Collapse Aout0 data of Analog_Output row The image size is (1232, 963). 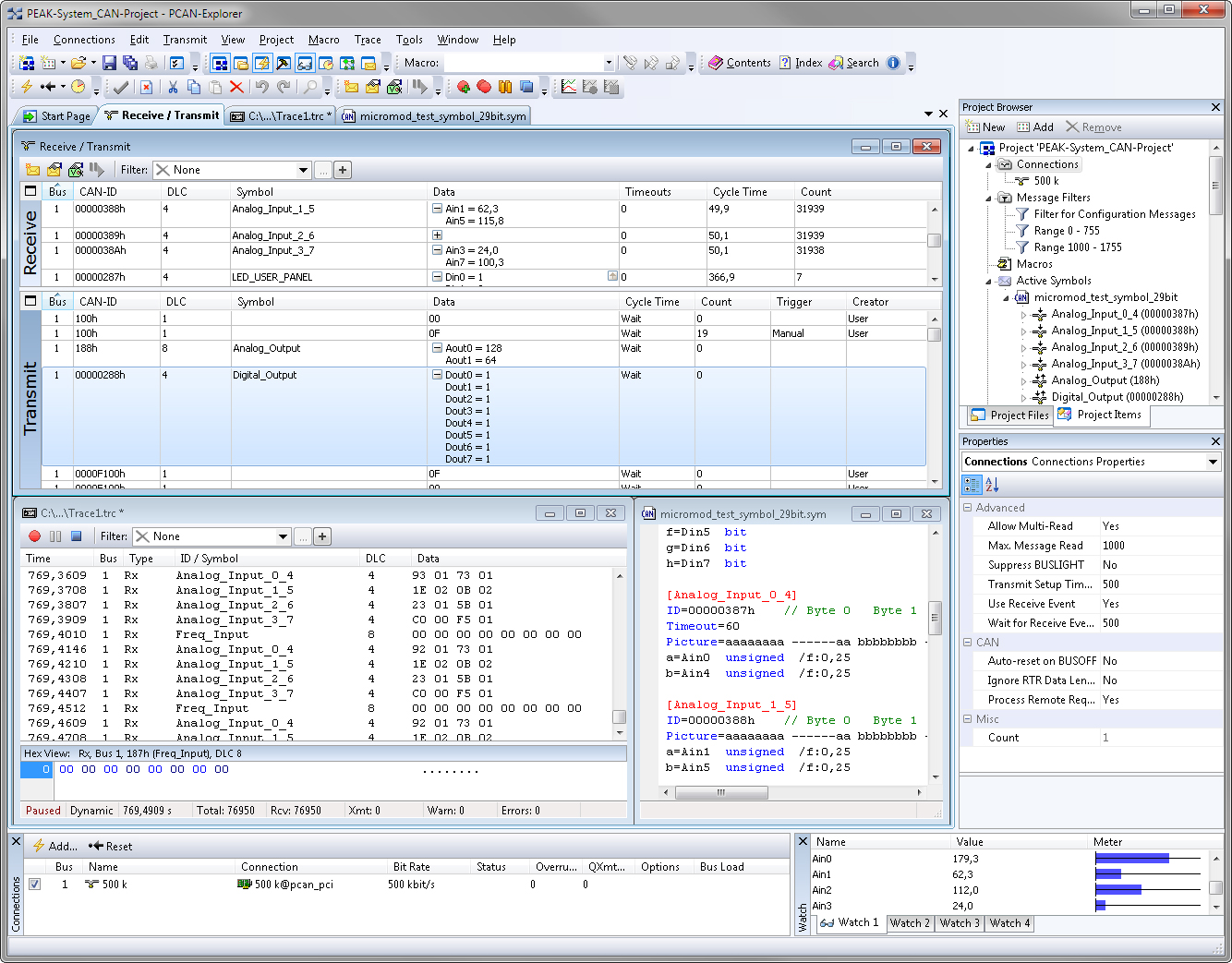[437, 348]
